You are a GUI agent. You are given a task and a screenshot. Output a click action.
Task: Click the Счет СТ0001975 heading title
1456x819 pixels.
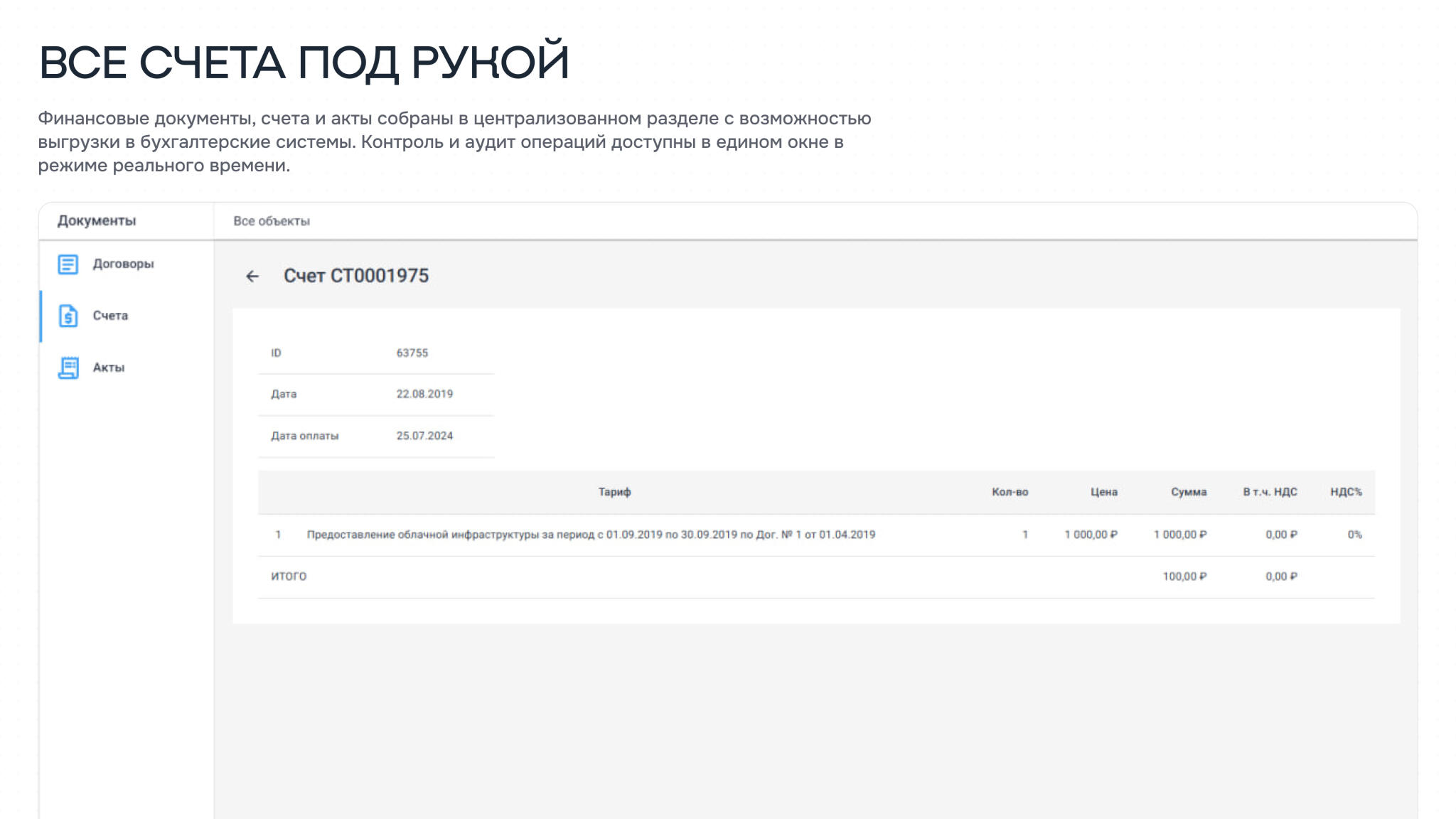click(x=356, y=276)
